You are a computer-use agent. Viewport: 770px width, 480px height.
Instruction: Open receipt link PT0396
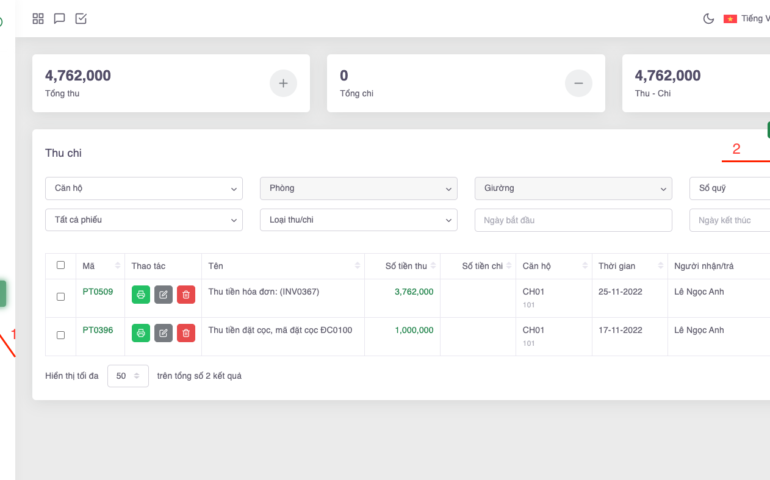click(97, 330)
